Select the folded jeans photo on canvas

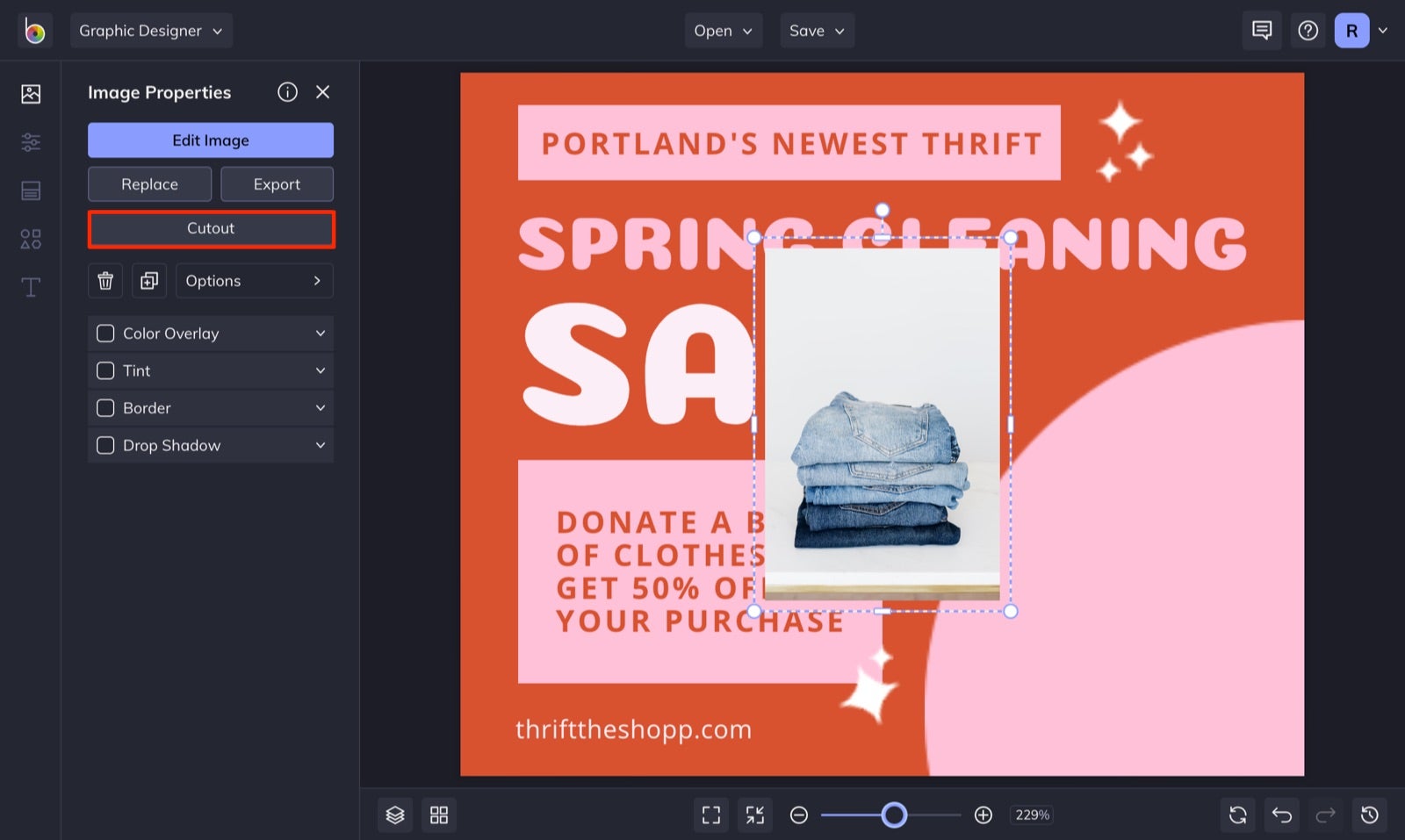tap(882, 421)
